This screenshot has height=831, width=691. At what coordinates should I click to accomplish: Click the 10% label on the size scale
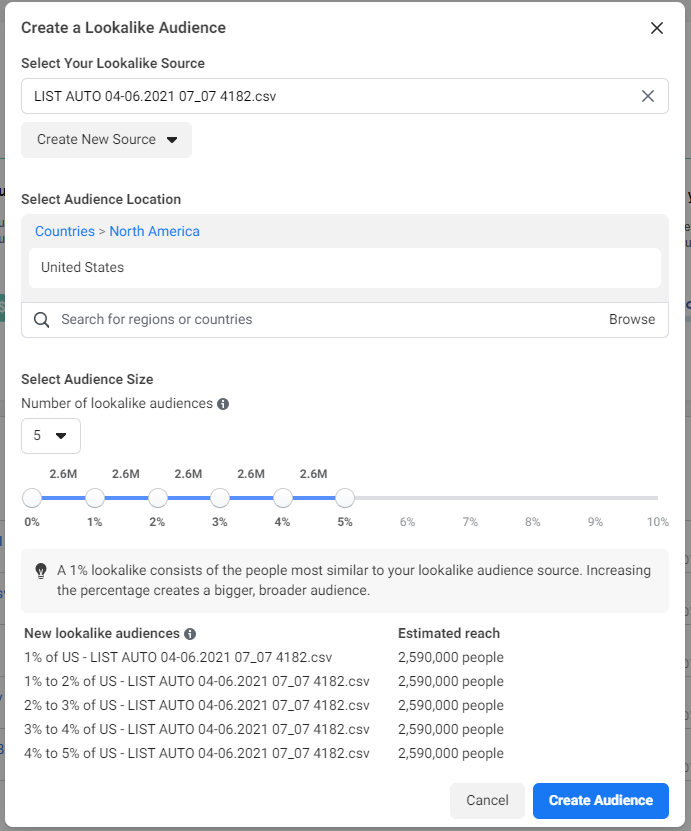click(657, 521)
